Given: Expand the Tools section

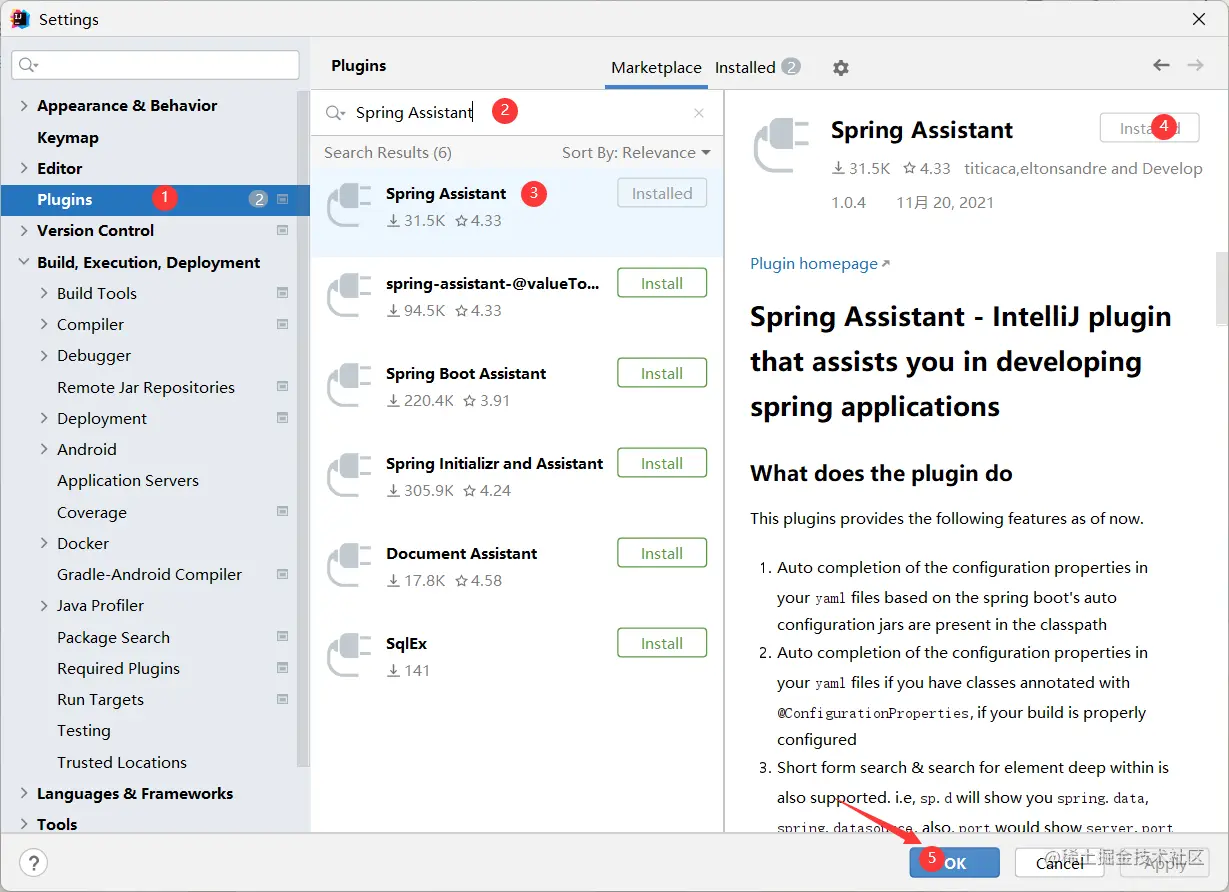Looking at the screenshot, I should click(x=24, y=824).
